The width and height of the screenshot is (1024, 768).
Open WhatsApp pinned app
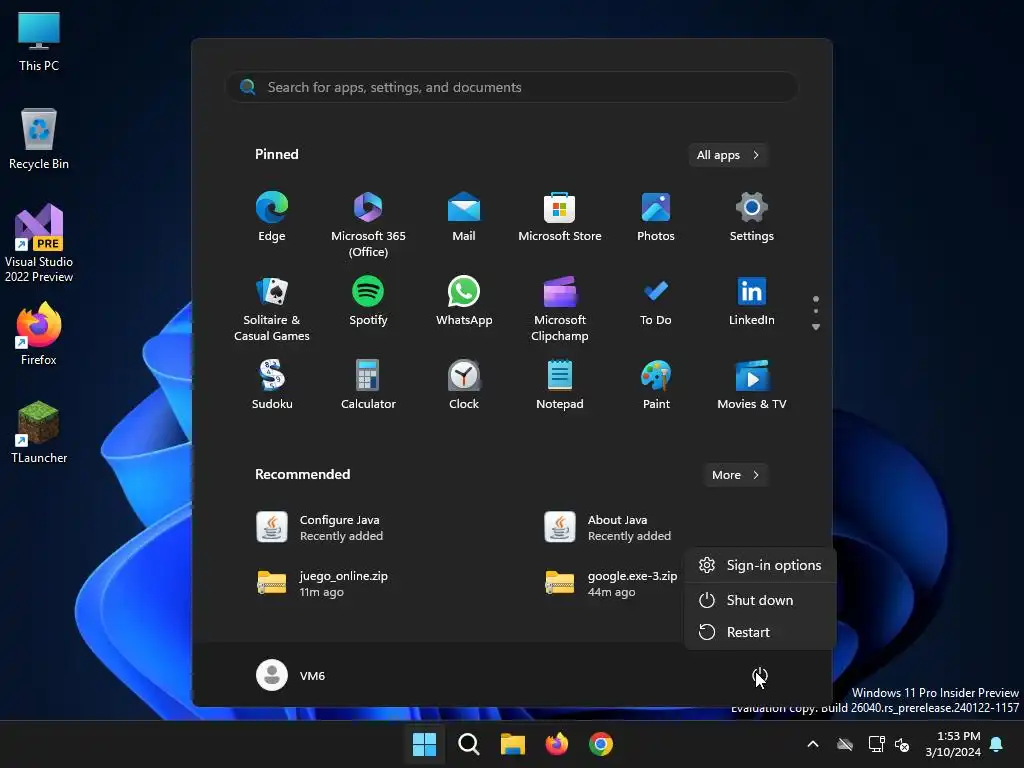[464, 301]
